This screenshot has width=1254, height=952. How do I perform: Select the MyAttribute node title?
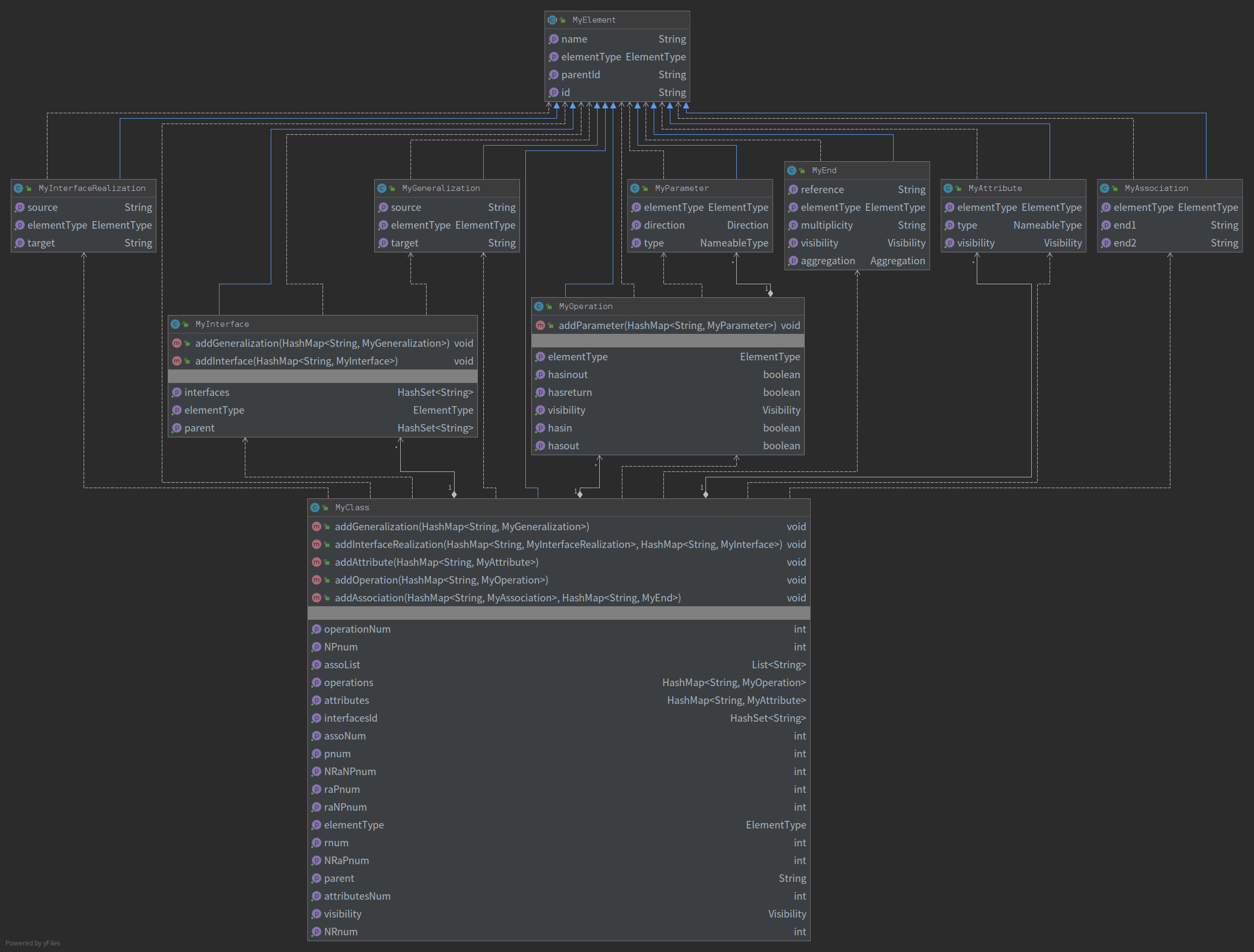coord(995,188)
